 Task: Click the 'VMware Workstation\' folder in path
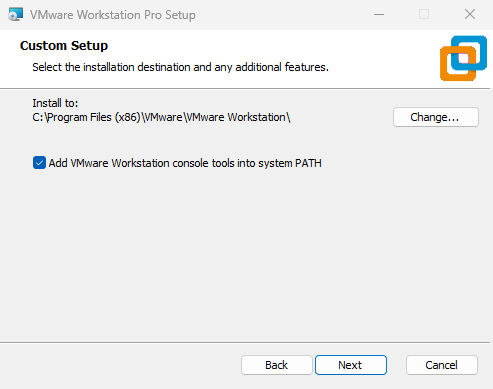coord(238,117)
